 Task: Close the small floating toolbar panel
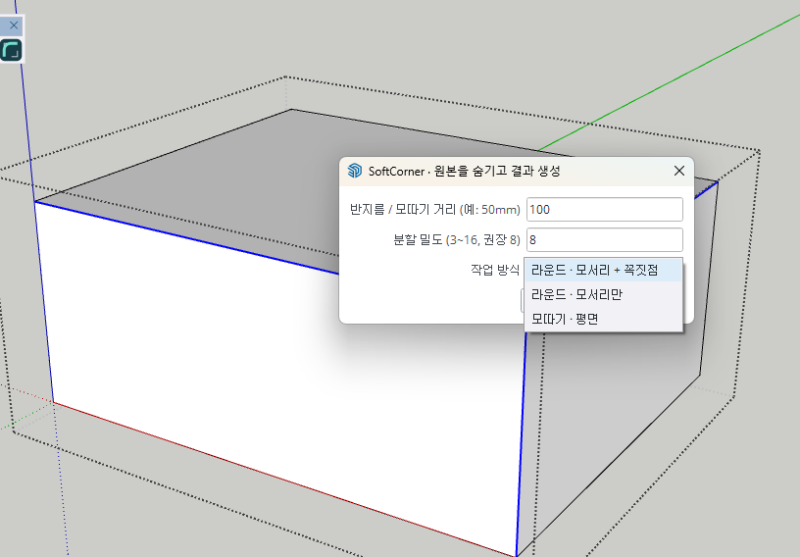14,25
